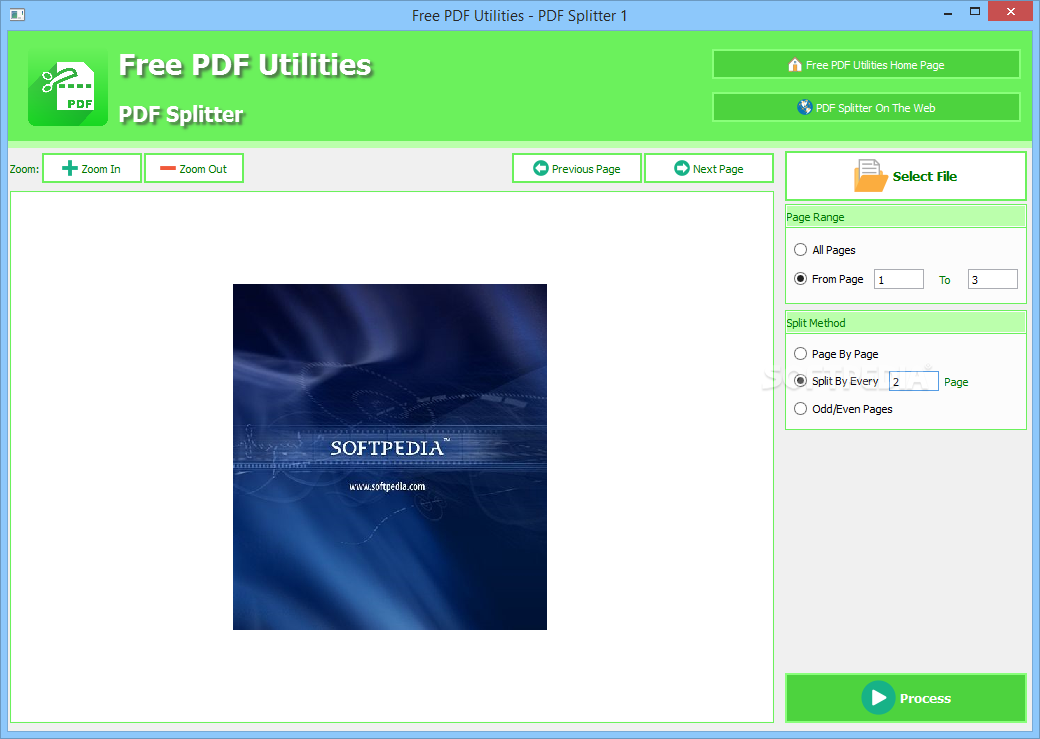
Task: Click the Zoom In button label
Action: (x=101, y=169)
